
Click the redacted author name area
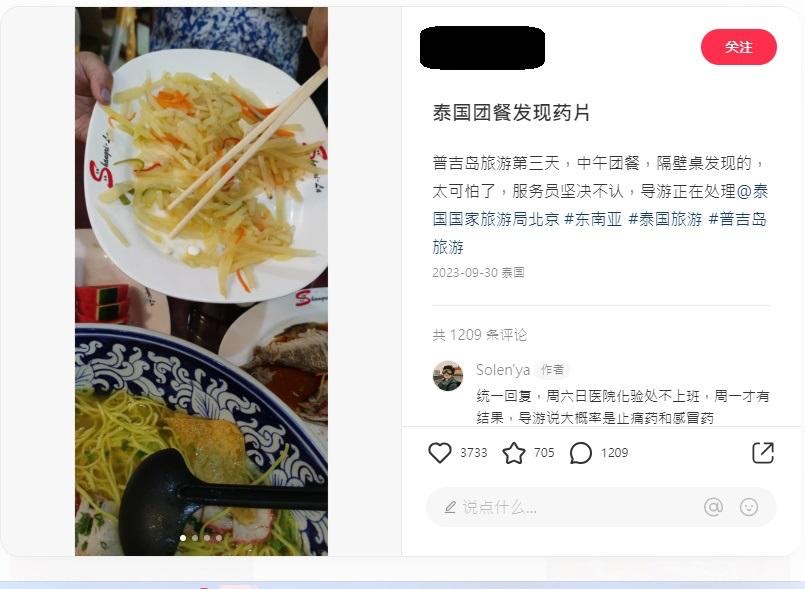pos(483,47)
